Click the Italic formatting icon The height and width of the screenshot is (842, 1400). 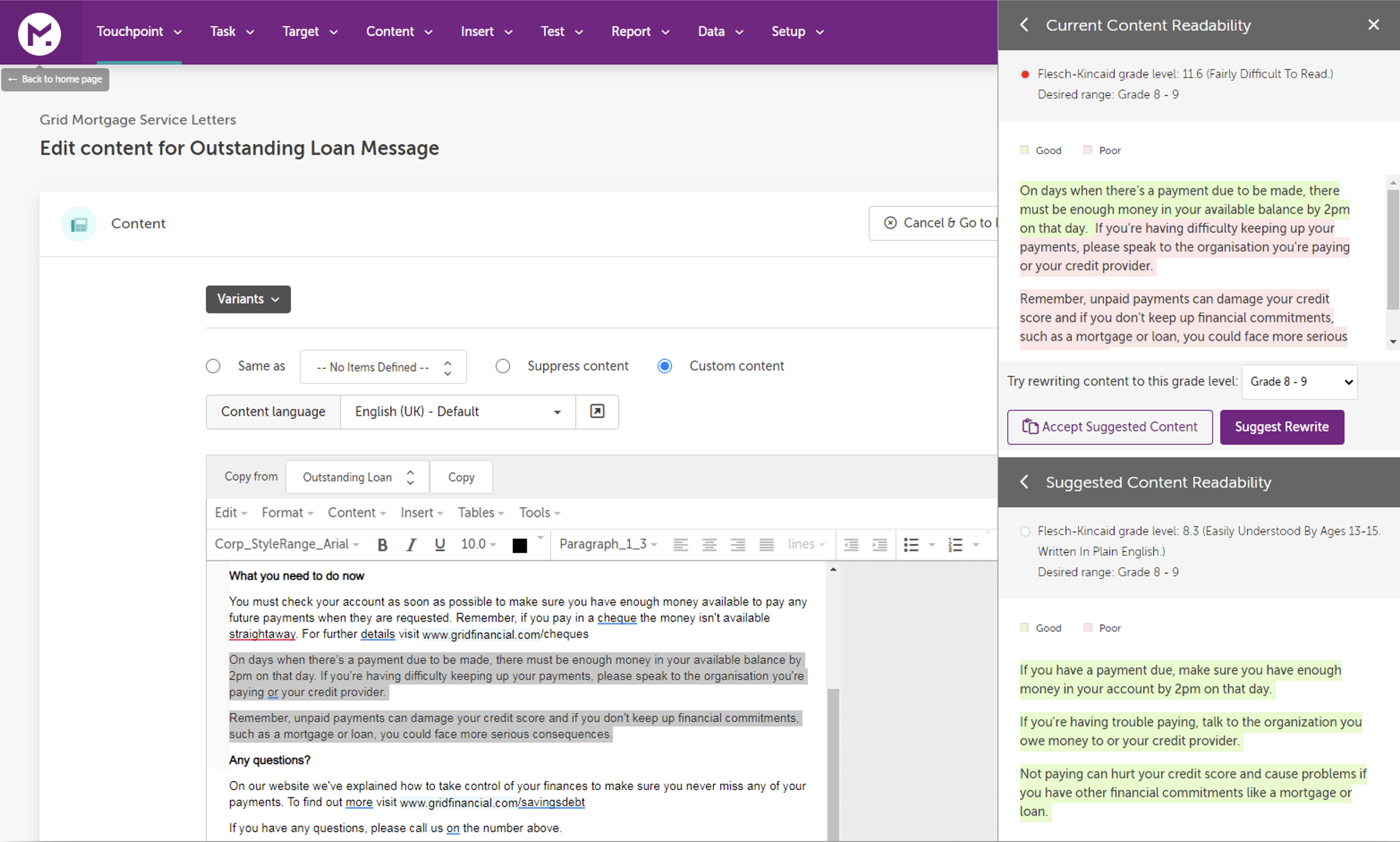tap(411, 545)
